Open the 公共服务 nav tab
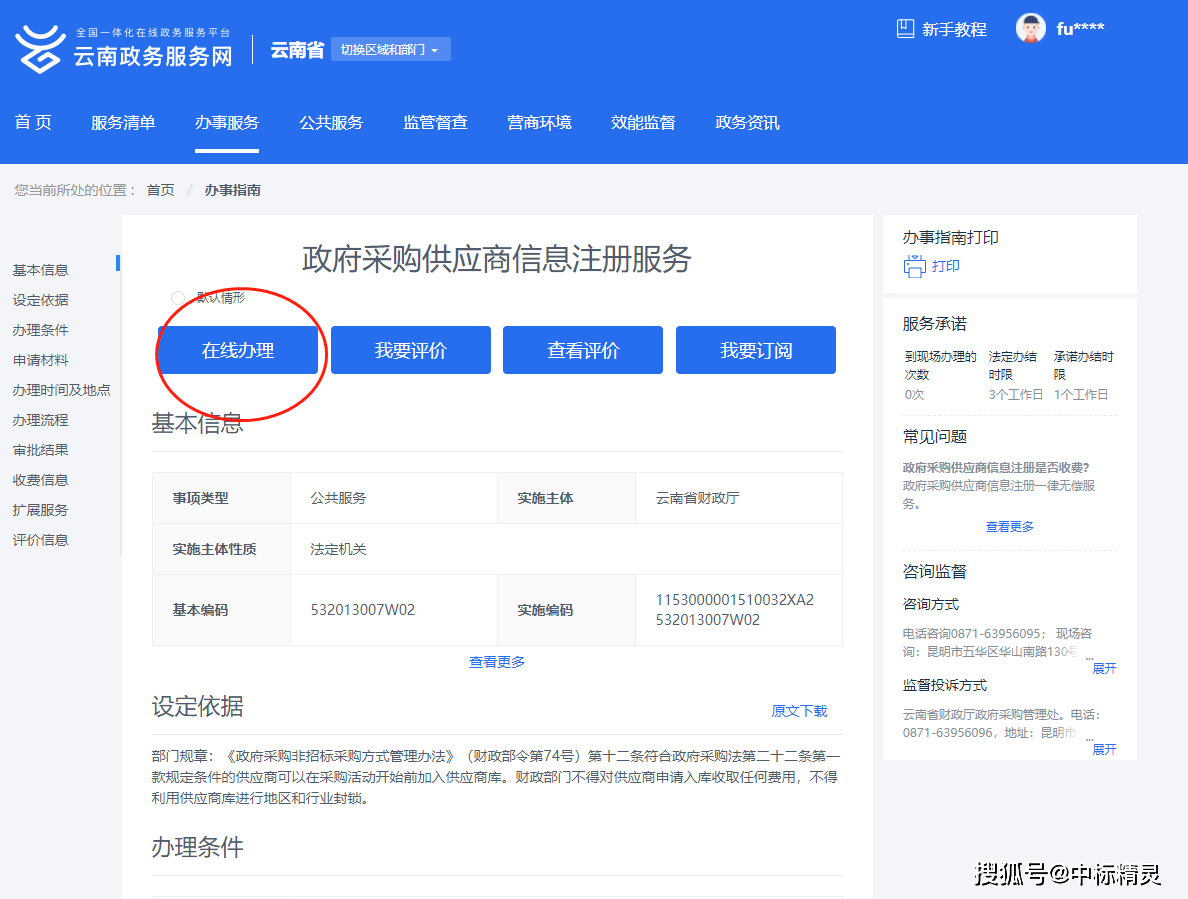 [331, 122]
